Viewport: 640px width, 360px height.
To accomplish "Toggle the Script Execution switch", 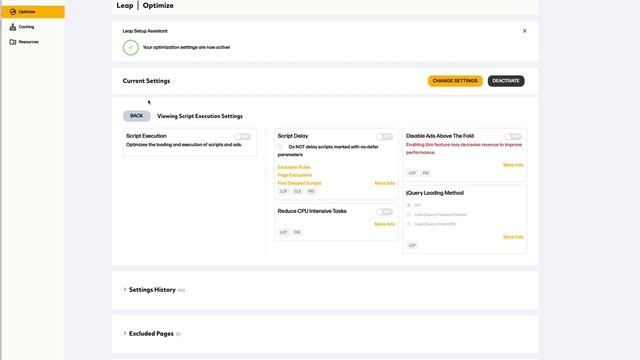I will [x=242, y=137].
